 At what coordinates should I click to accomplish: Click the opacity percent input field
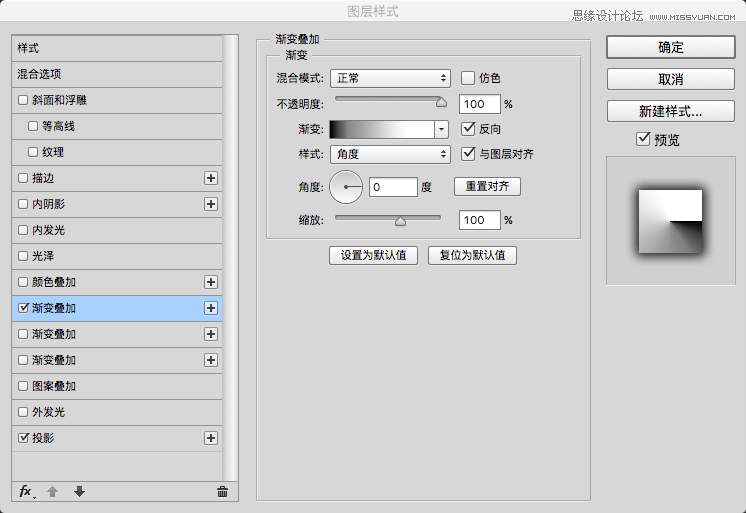[x=480, y=104]
